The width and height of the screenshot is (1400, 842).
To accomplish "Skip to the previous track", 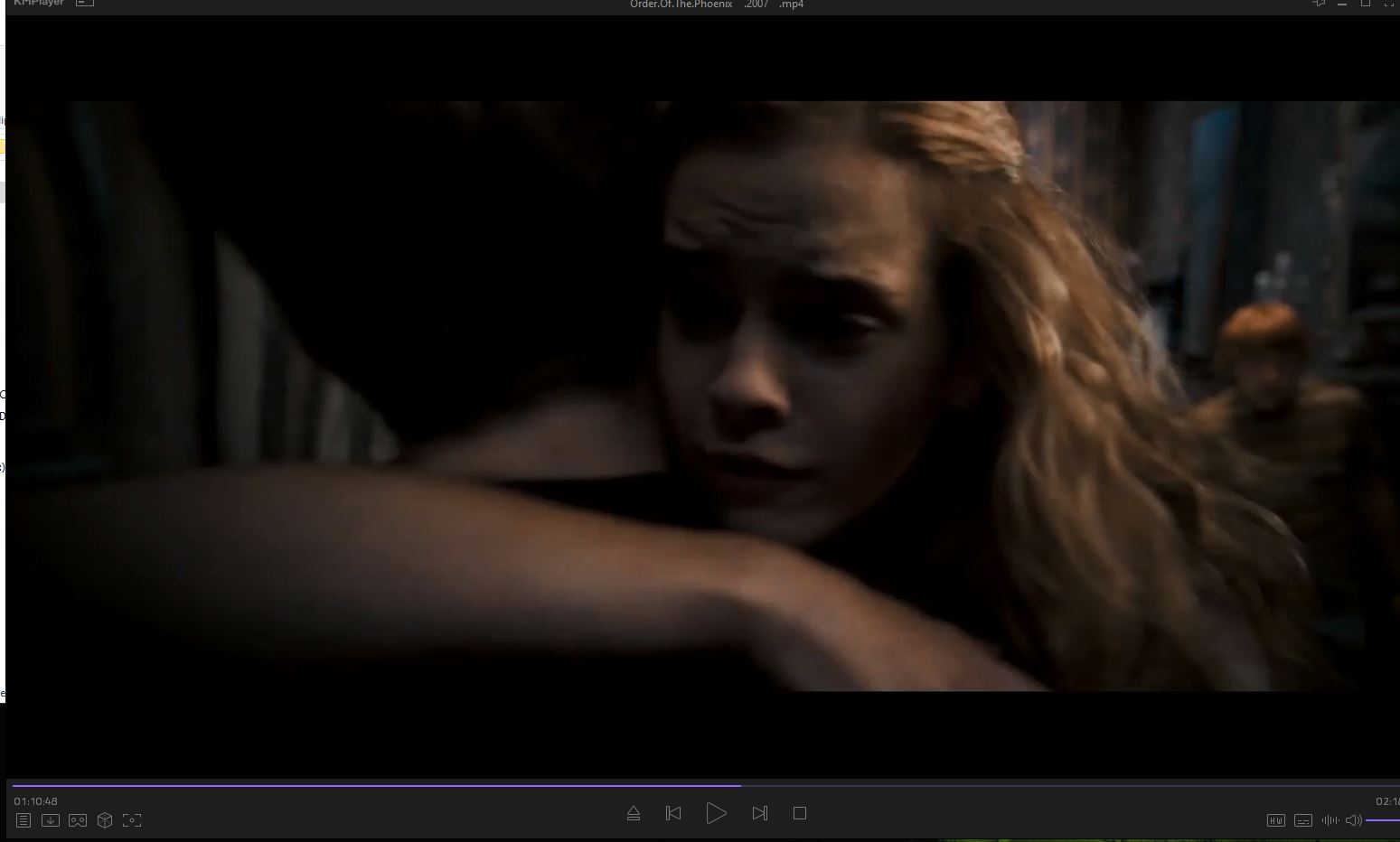I will [x=673, y=814].
